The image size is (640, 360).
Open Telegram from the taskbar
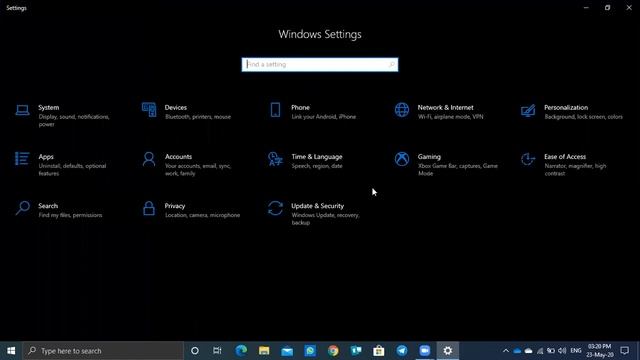(402, 351)
